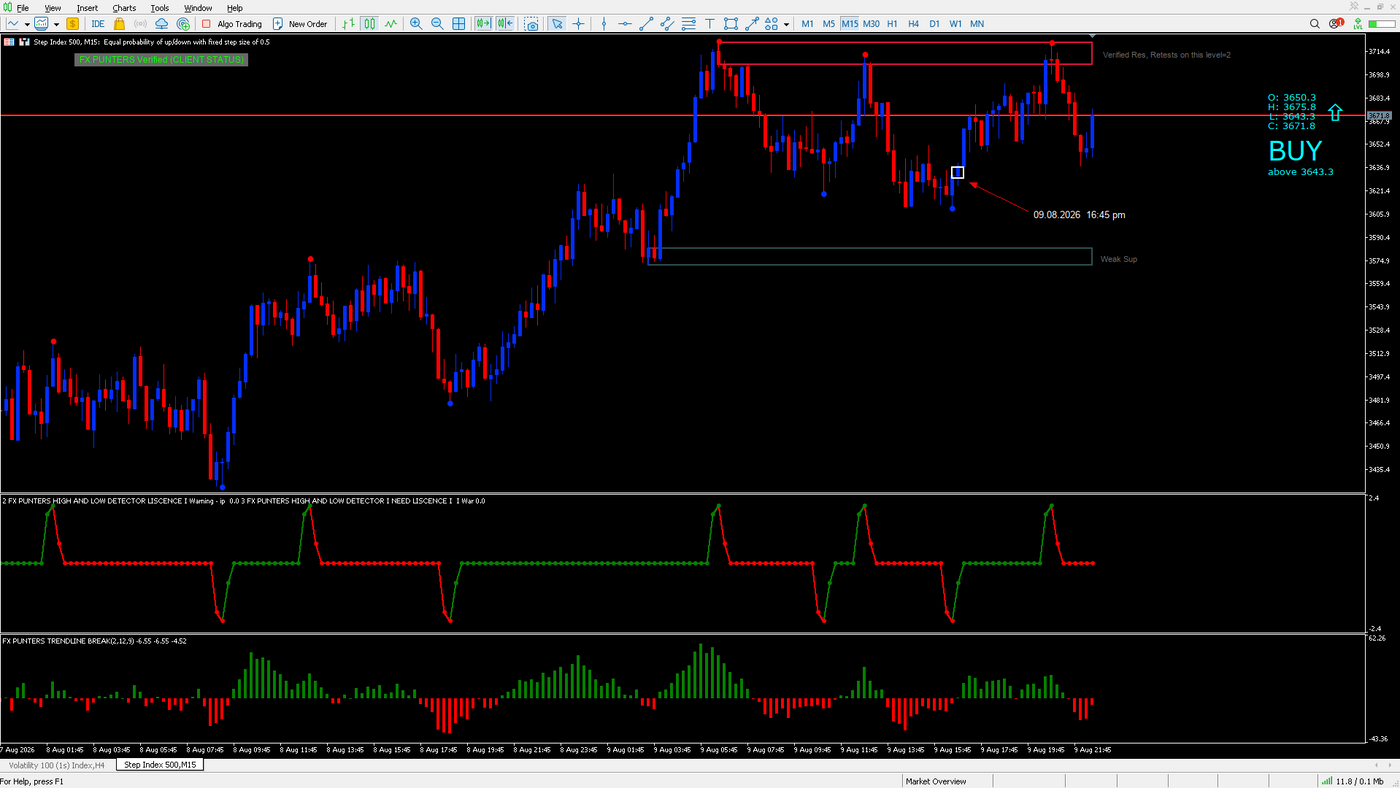Select the crosshair tool
Viewport: 1400px width, 788px height.
[578, 24]
